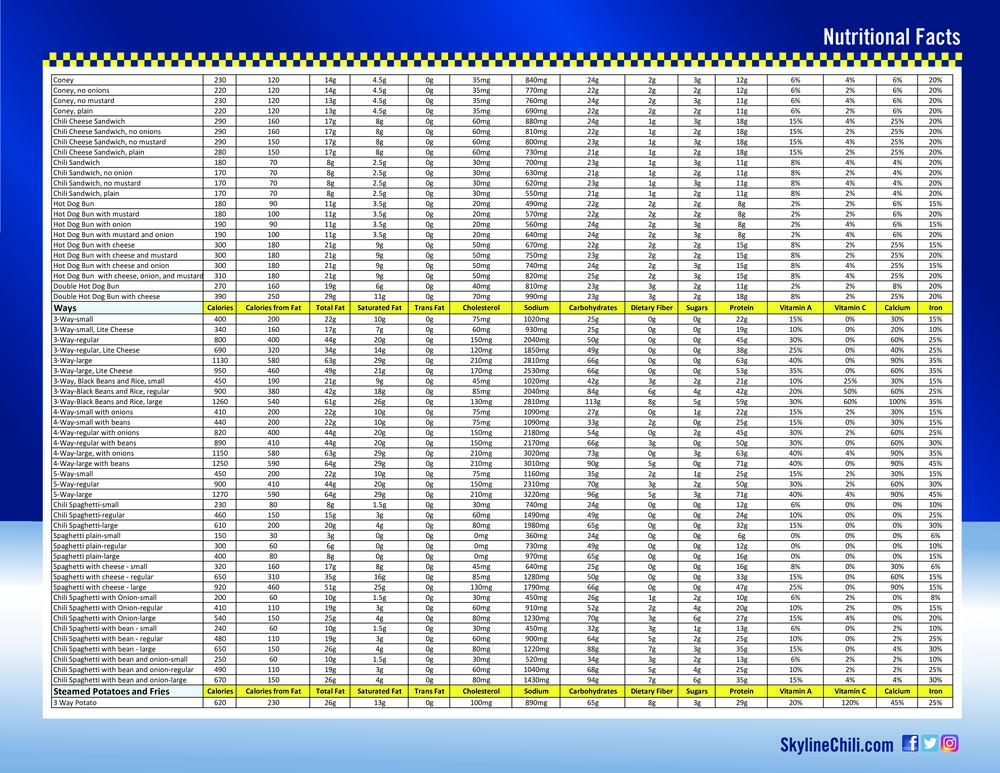Screen dimensions: 1000x773
Task: Open the Instagram icon link
Action: tap(950, 743)
